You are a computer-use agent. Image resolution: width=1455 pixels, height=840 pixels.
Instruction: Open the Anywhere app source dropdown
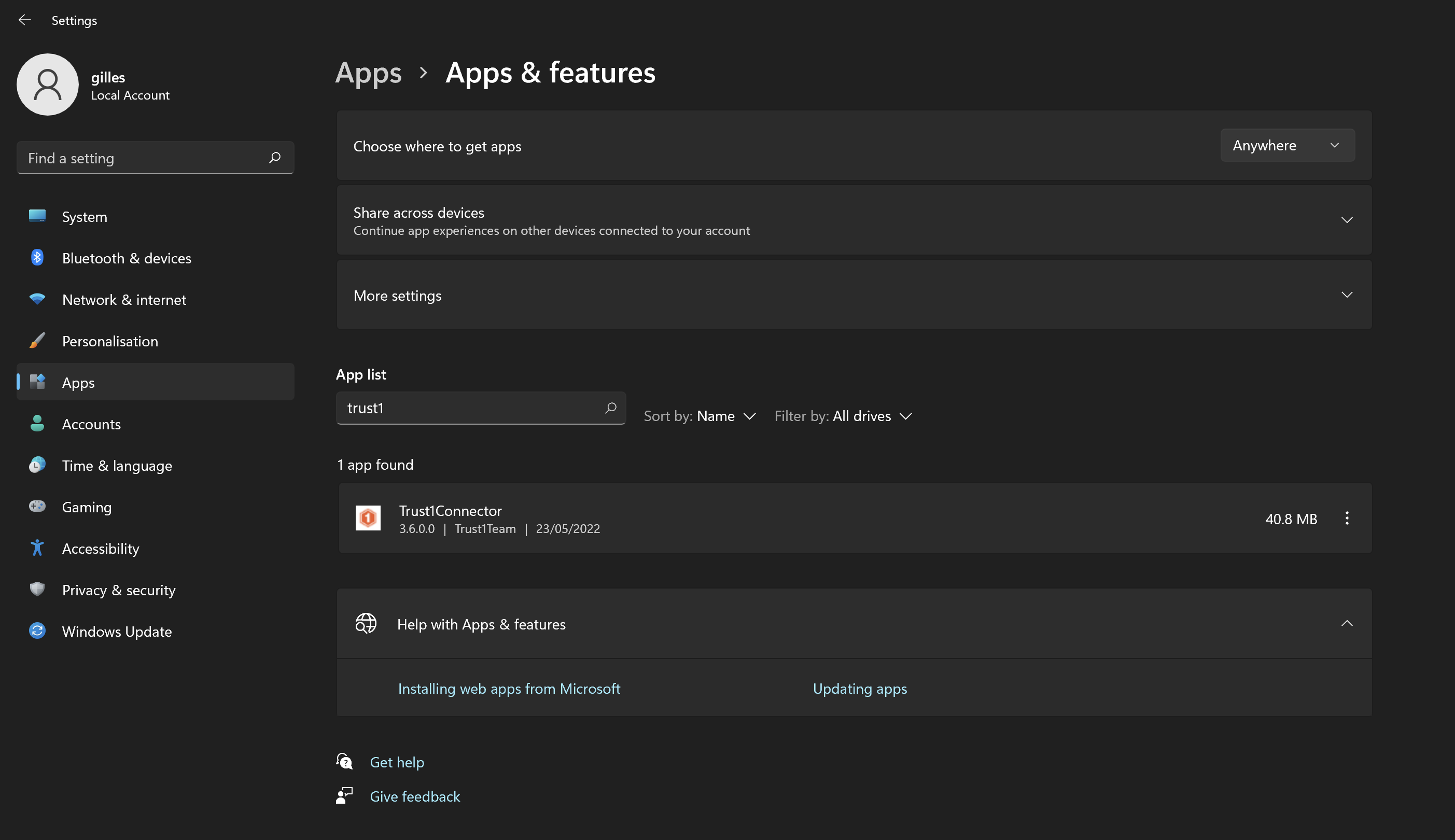pos(1286,145)
